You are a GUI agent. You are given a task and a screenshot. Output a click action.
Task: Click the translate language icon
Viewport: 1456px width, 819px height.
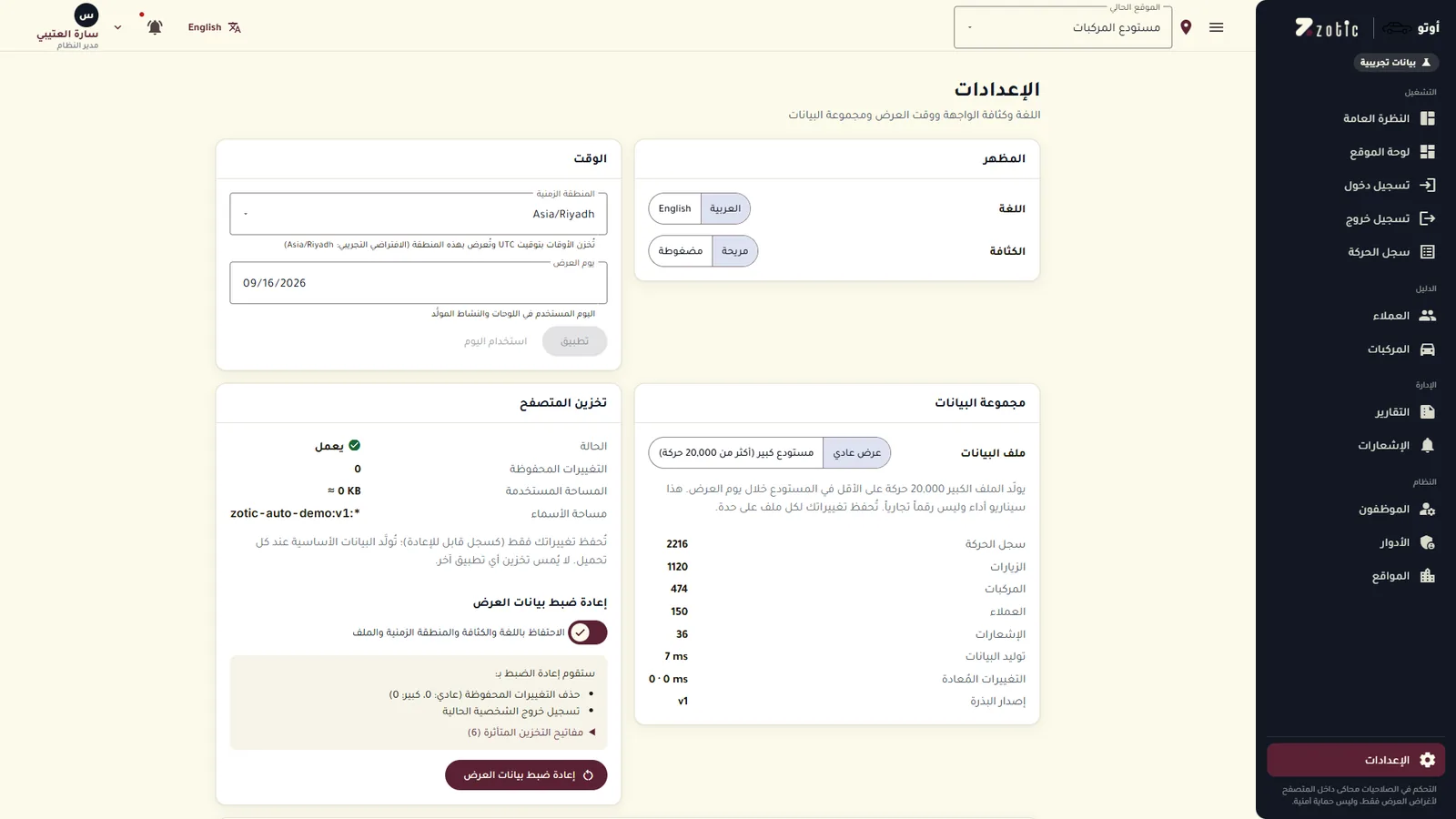pyautogui.click(x=235, y=27)
